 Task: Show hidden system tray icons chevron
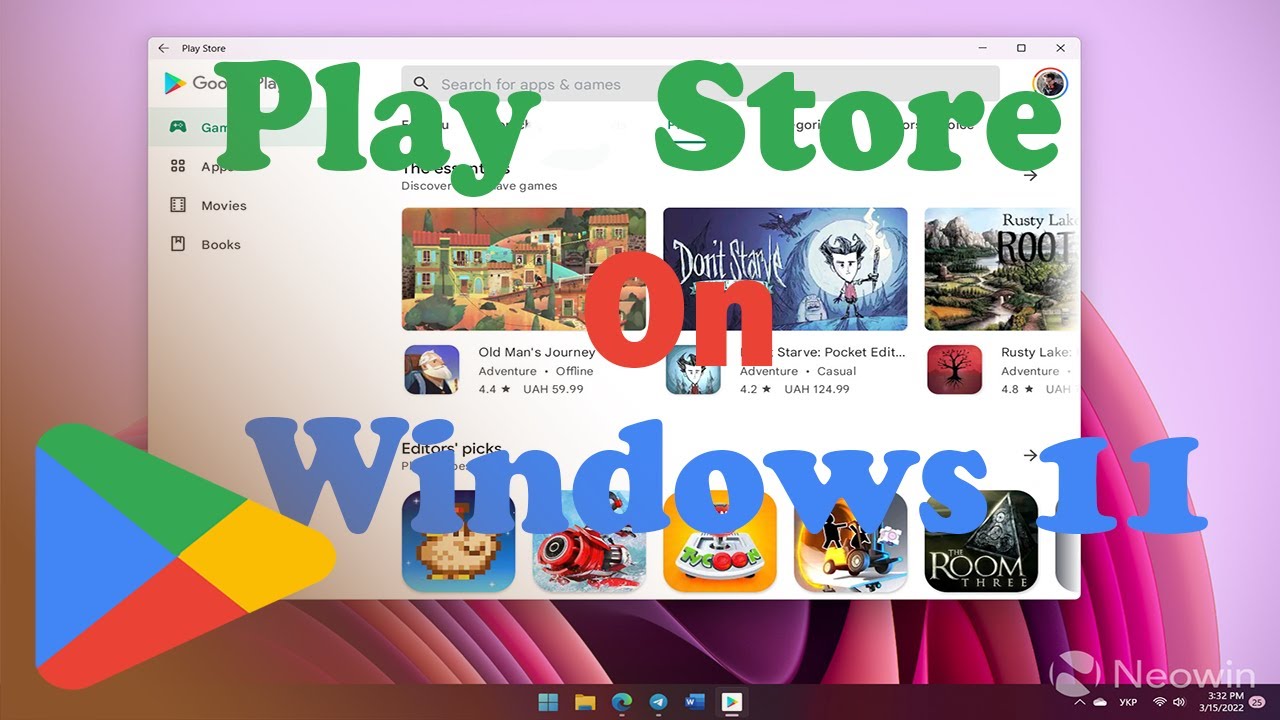[x=1079, y=702]
